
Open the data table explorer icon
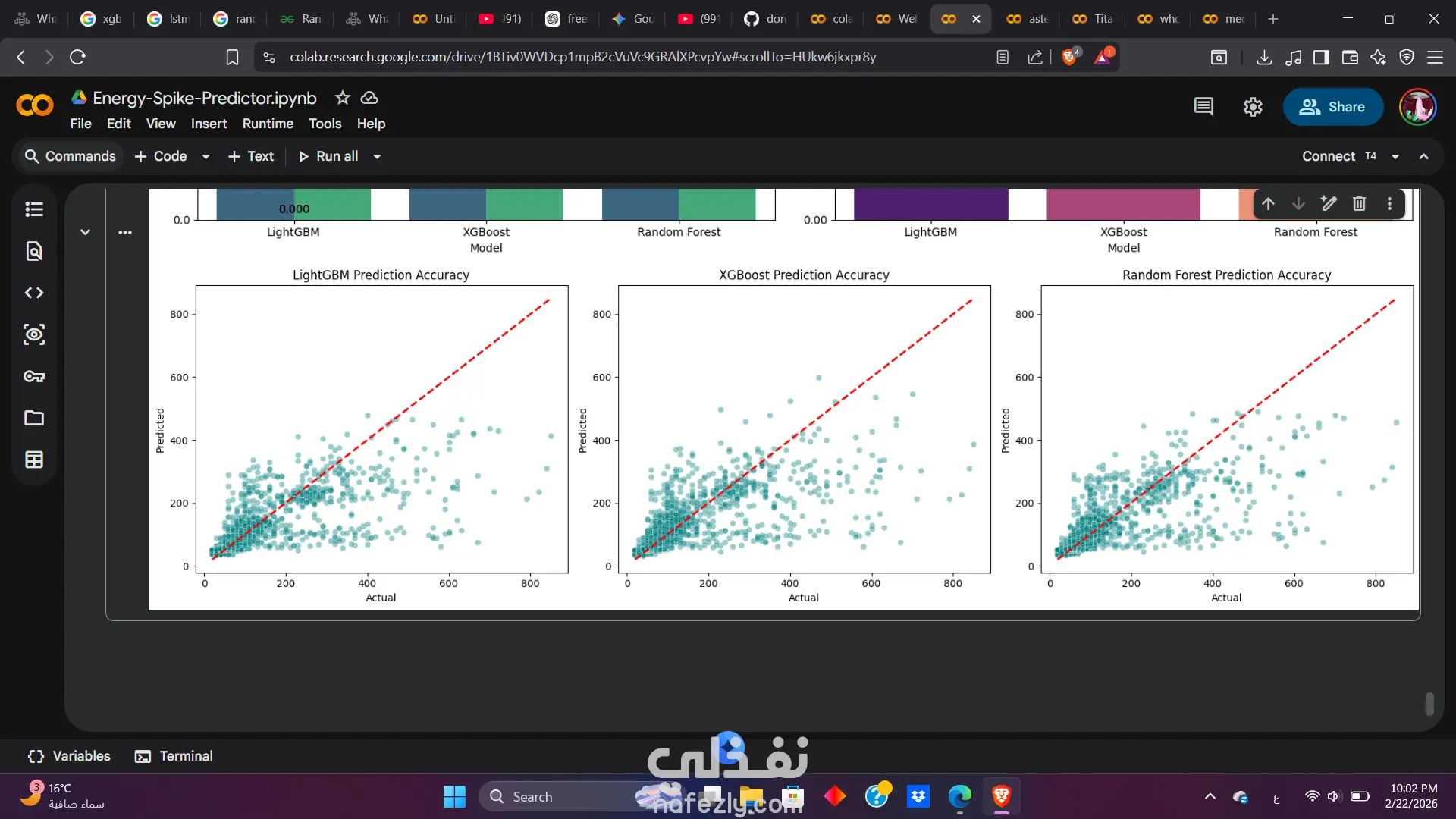click(x=34, y=460)
